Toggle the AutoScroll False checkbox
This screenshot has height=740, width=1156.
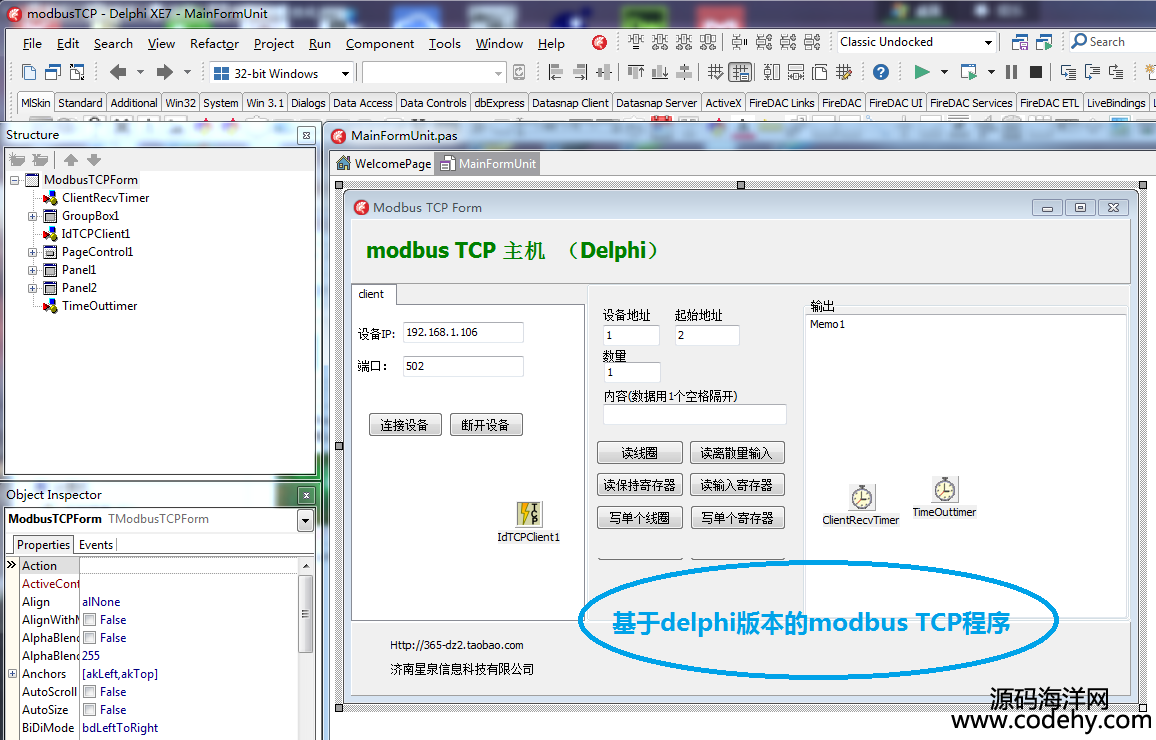(90, 691)
